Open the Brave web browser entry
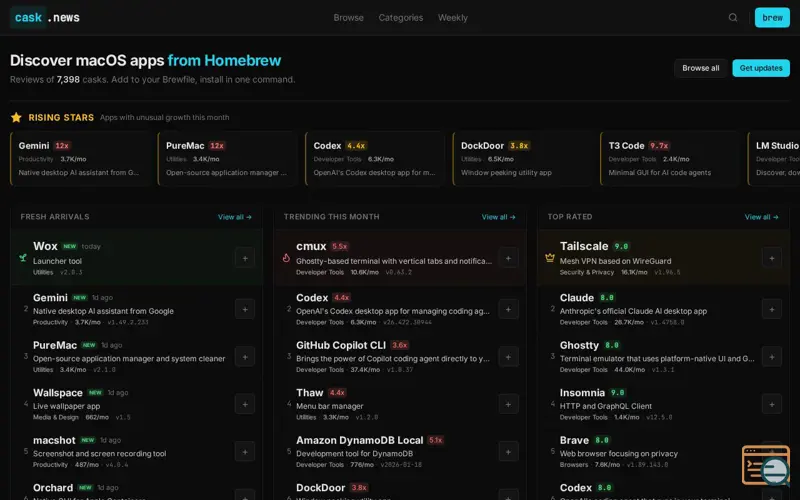 (664, 451)
